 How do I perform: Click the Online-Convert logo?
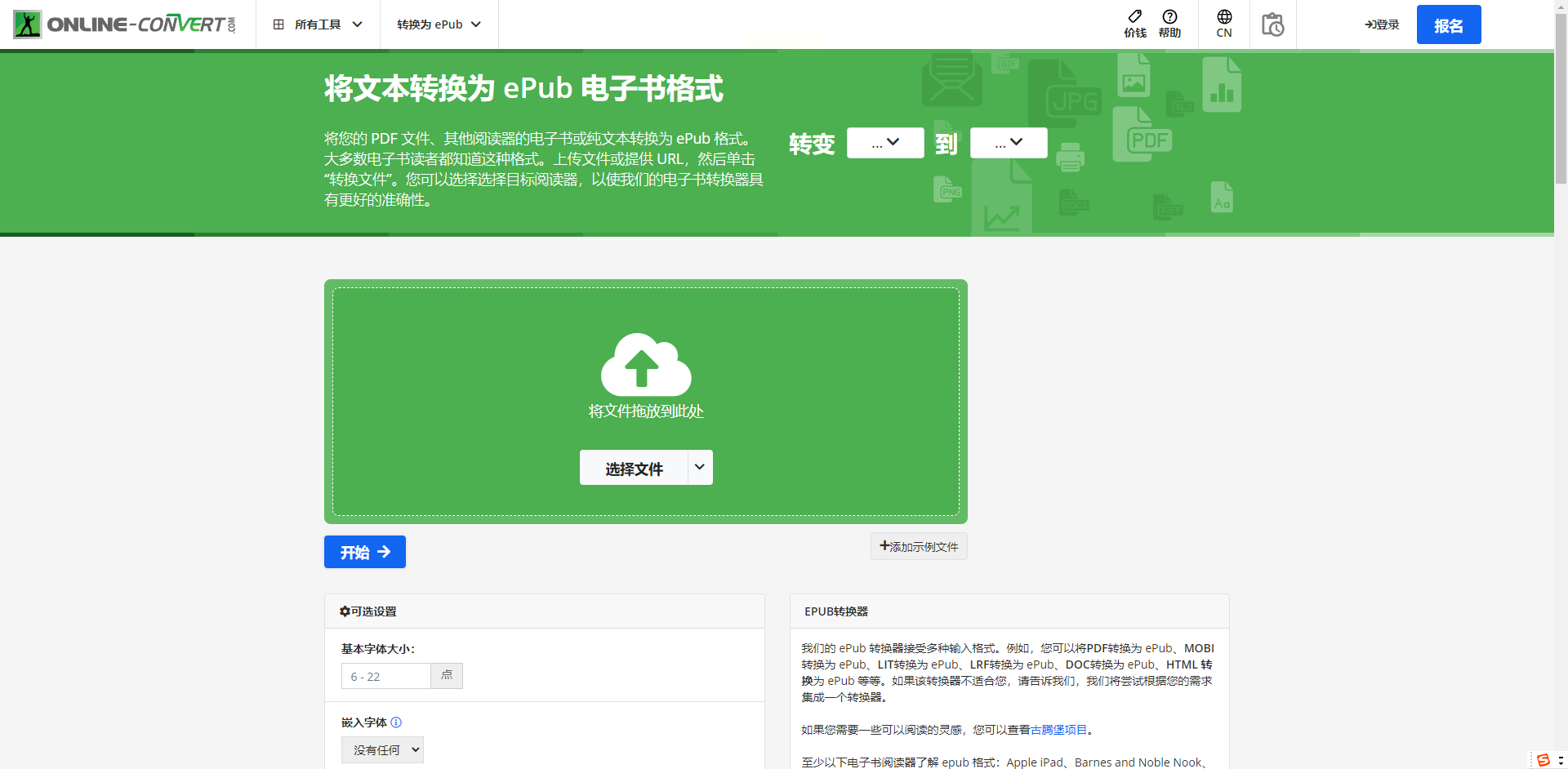(x=125, y=24)
